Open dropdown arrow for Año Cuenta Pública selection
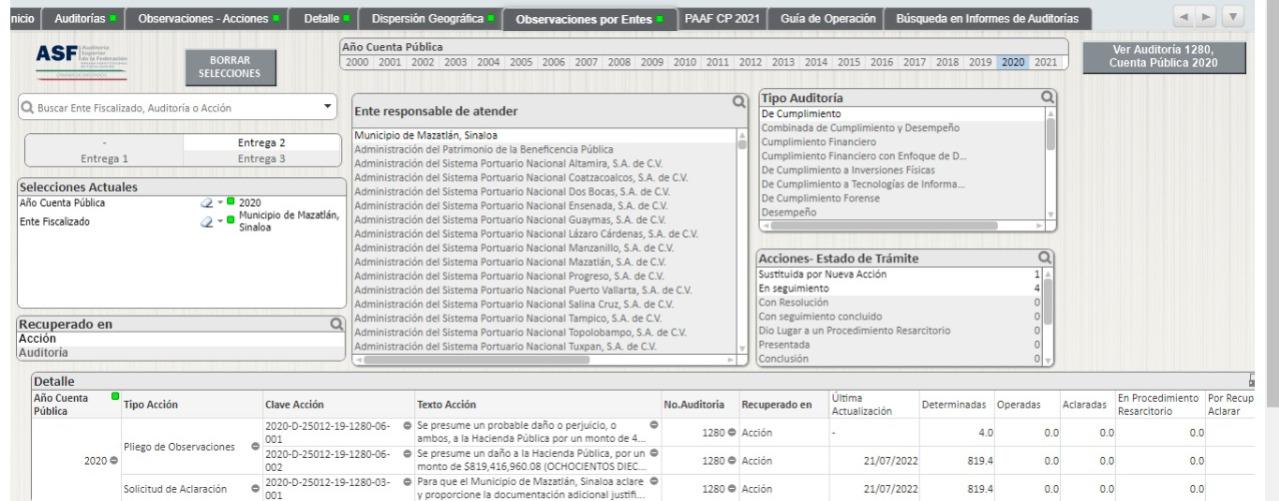This screenshot has height=501, width=1279. (x=219, y=201)
